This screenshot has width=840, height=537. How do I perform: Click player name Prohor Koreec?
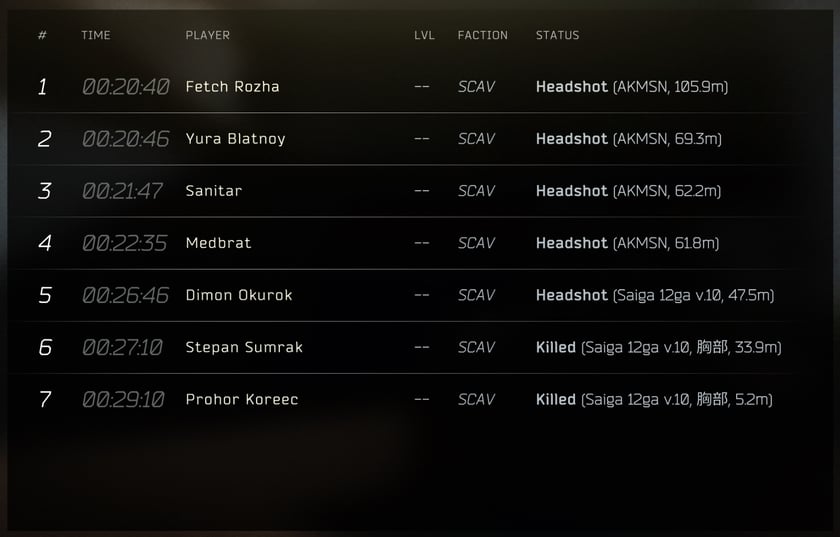click(x=242, y=399)
